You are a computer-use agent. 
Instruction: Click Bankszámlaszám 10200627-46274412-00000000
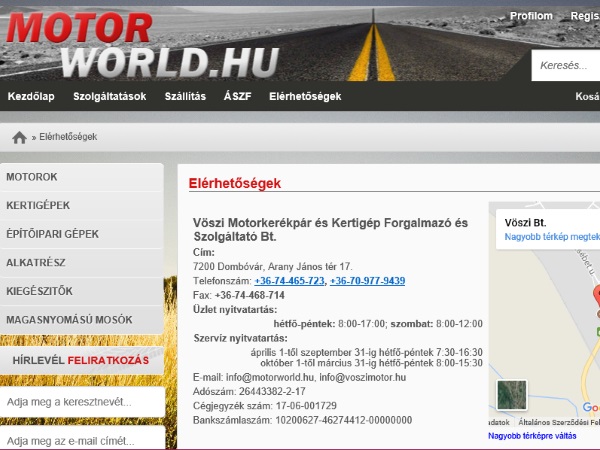[x=302, y=420]
